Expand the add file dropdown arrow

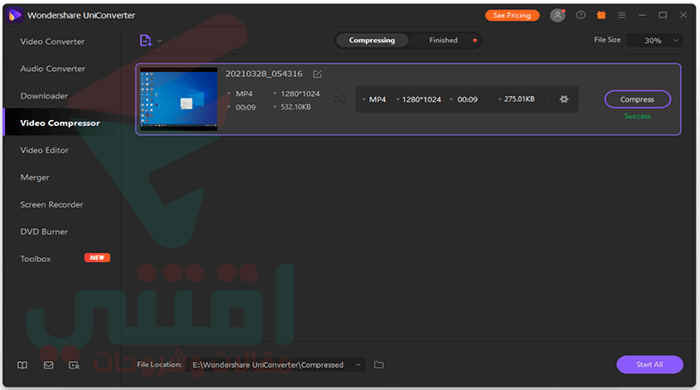(x=159, y=41)
